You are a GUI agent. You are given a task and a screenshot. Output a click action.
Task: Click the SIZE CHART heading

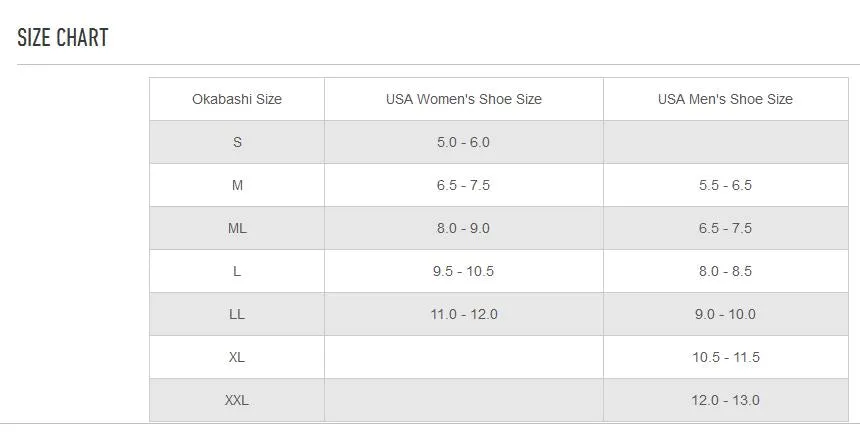63,38
